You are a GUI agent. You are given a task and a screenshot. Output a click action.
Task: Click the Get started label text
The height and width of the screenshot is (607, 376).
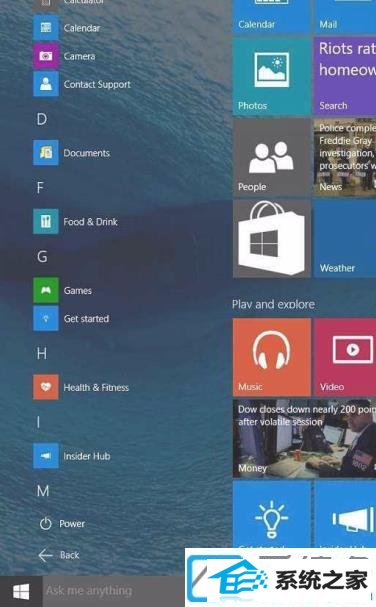86,319
